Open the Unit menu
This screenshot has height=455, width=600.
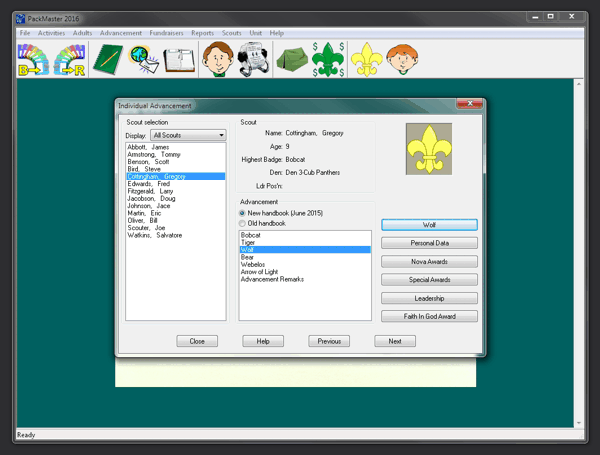click(256, 33)
